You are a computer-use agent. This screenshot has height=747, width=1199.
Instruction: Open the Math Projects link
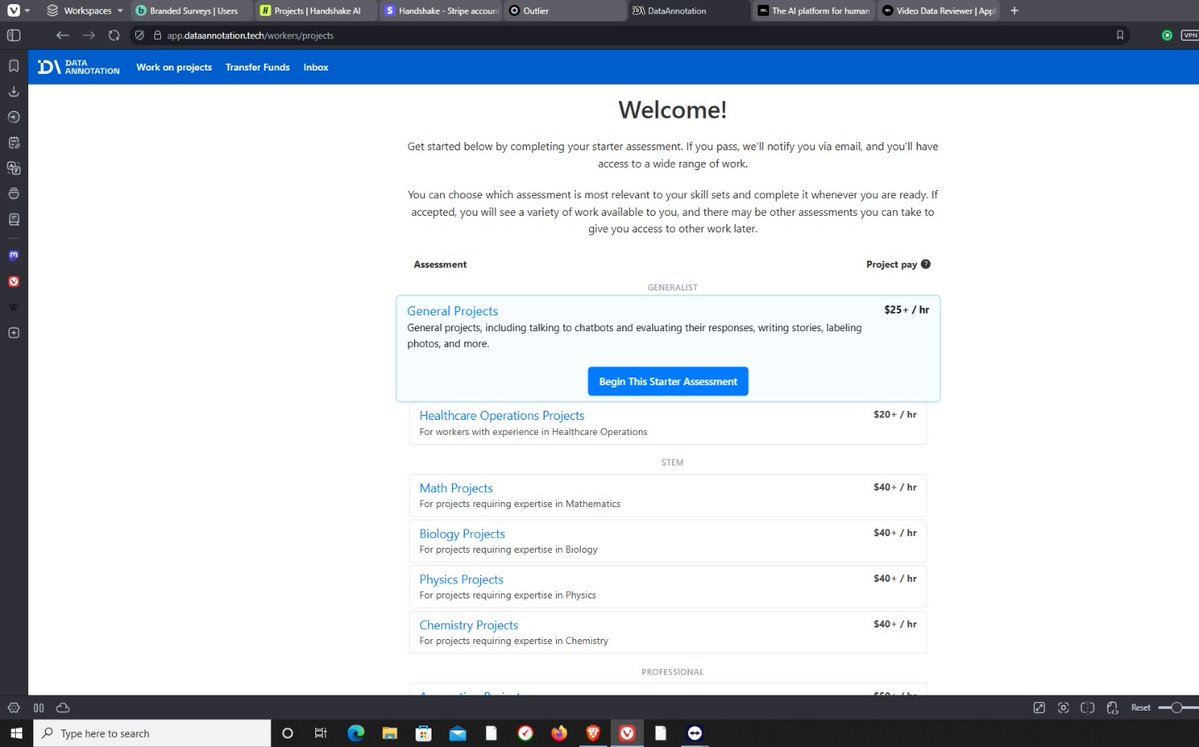pos(456,488)
